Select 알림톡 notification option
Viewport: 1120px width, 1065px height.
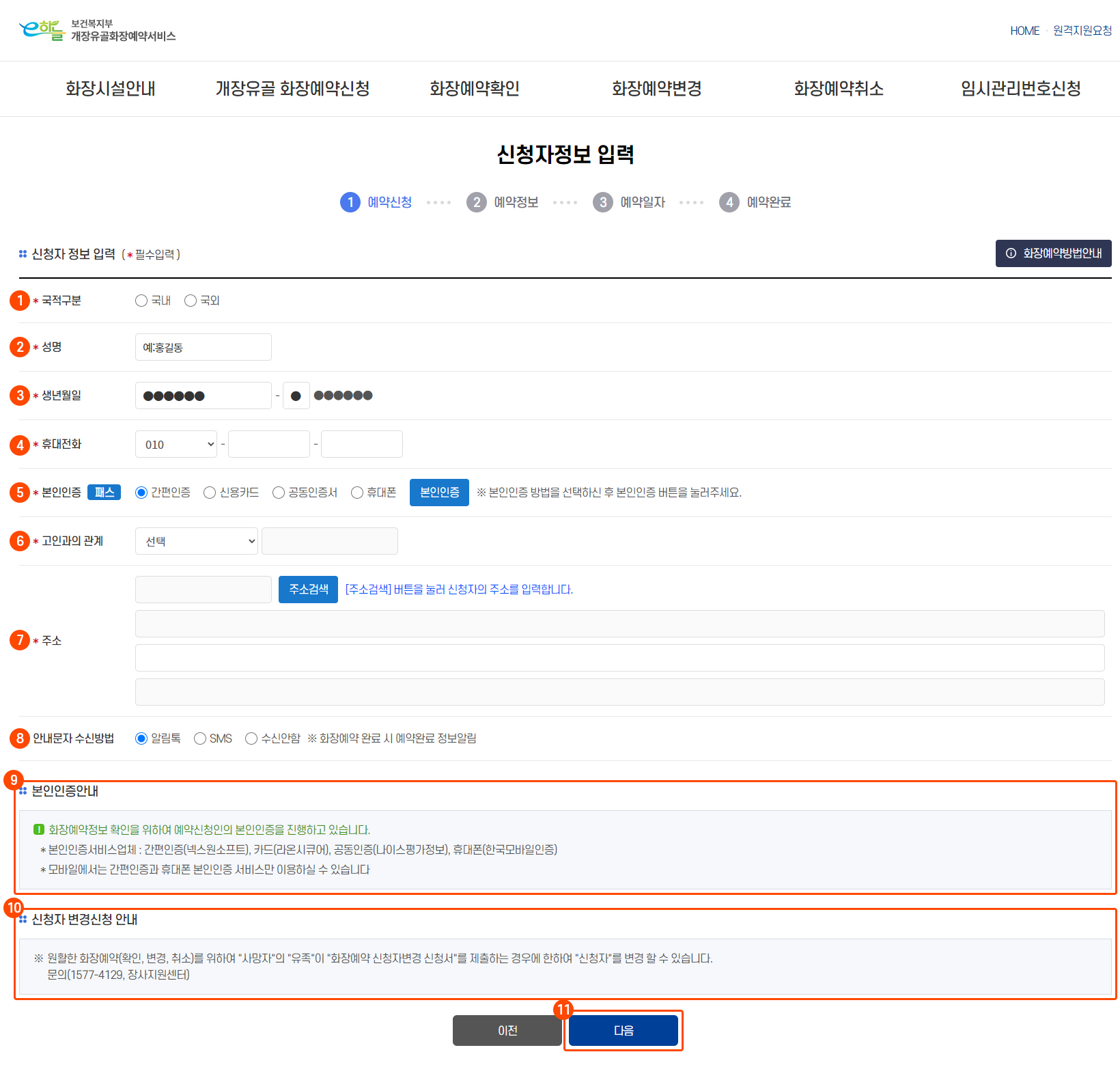point(141,738)
